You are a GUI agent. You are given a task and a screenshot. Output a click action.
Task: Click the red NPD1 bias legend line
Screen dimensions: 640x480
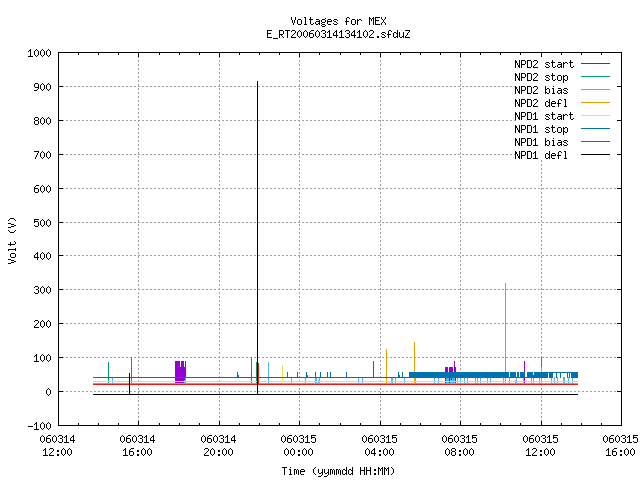coord(596,142)
